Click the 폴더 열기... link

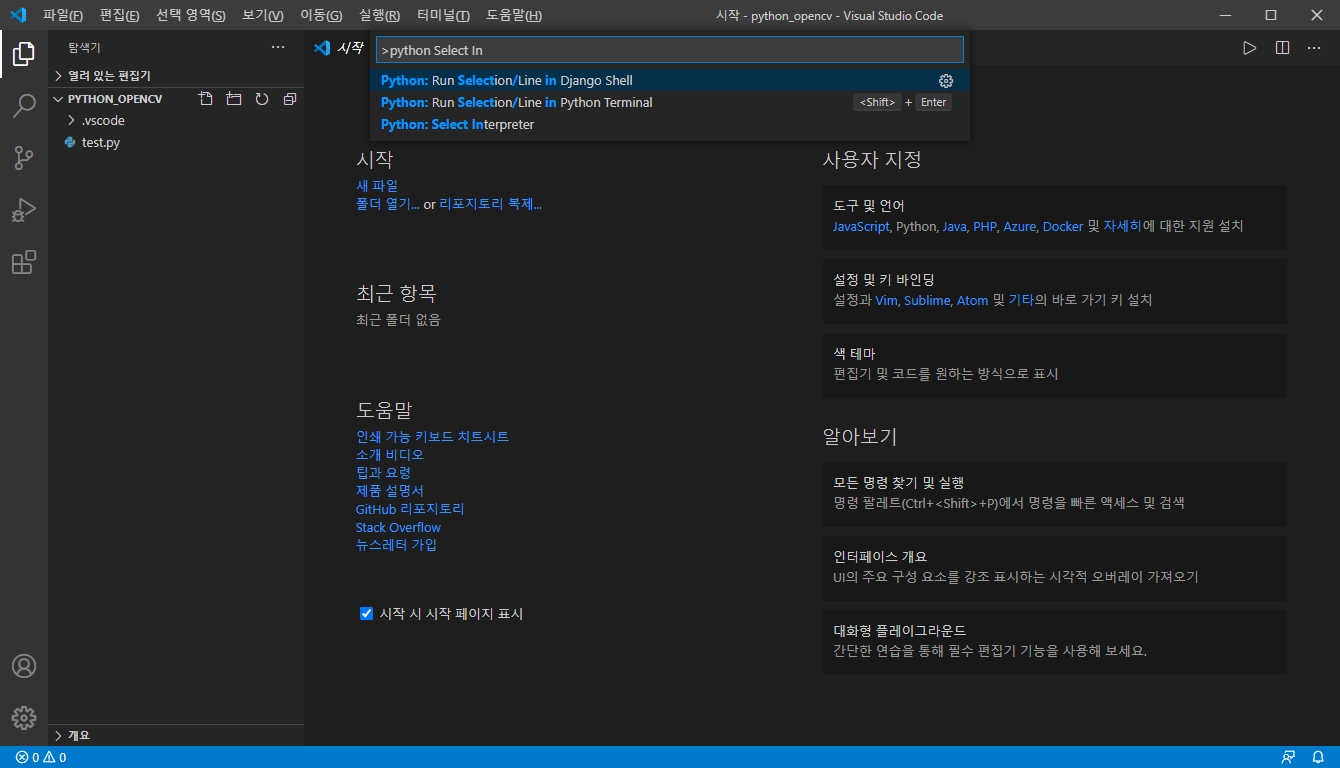[x=388, y=204]
